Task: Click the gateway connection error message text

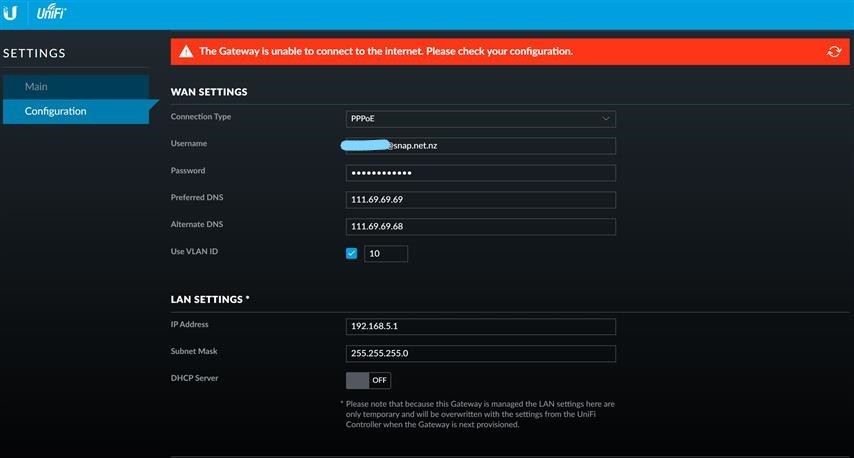Action: [386, 51]
